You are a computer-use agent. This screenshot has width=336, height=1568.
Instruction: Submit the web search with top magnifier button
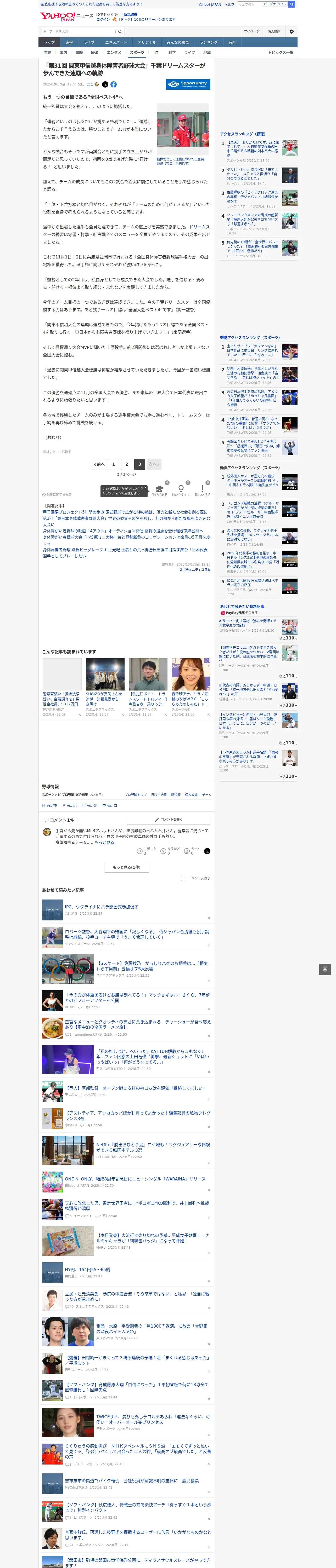292,4
